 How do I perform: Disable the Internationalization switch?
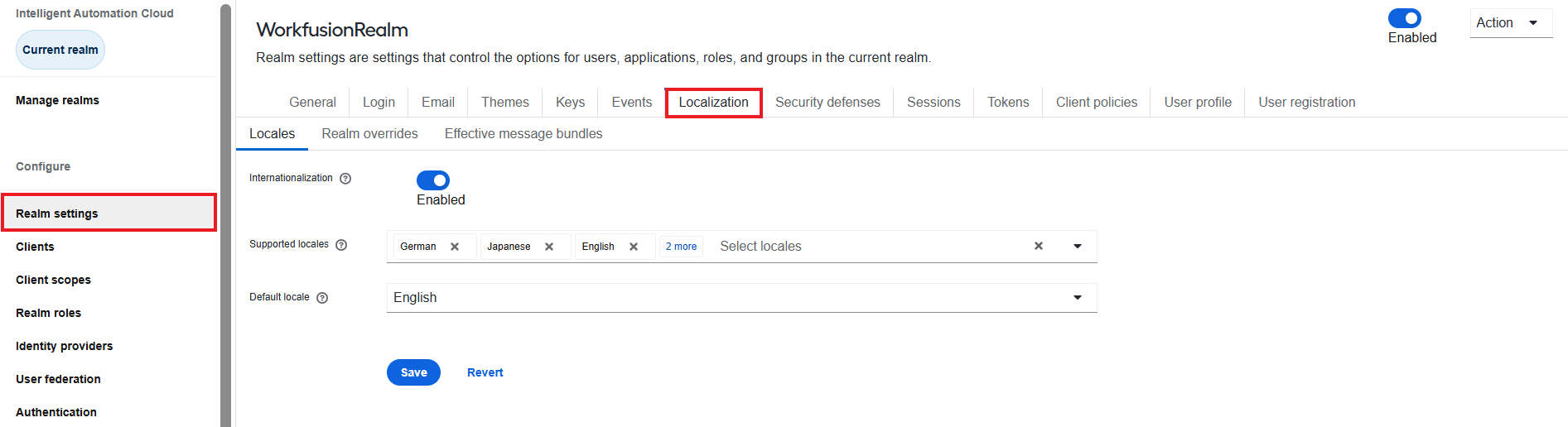433,180
